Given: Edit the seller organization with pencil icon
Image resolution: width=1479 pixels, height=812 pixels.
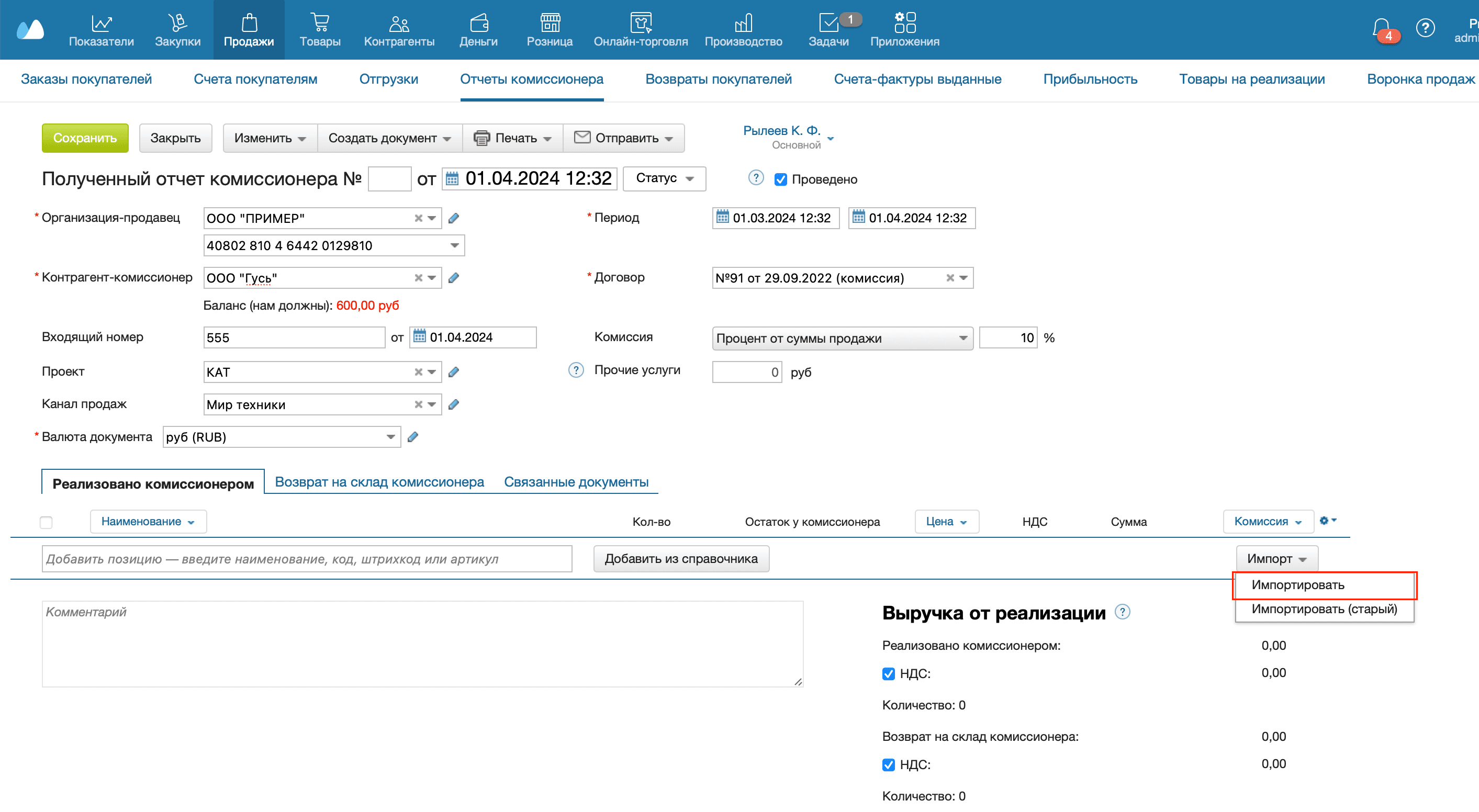Looking at the screenshot, I should click(454, 218).
